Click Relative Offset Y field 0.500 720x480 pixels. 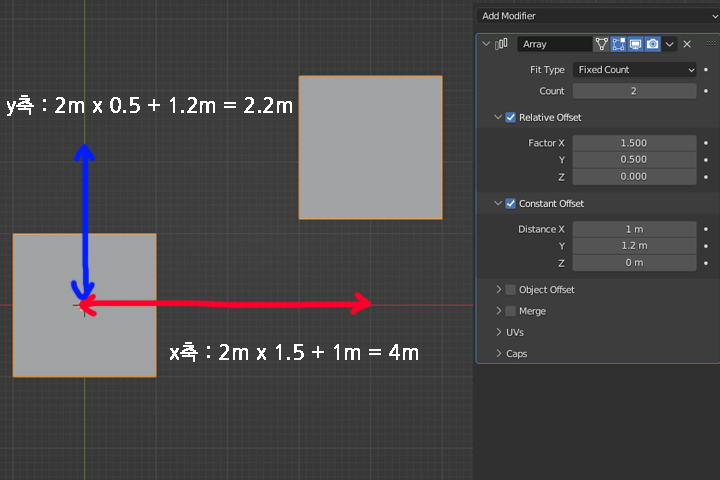pyautogui.click(x=635, y=159)
